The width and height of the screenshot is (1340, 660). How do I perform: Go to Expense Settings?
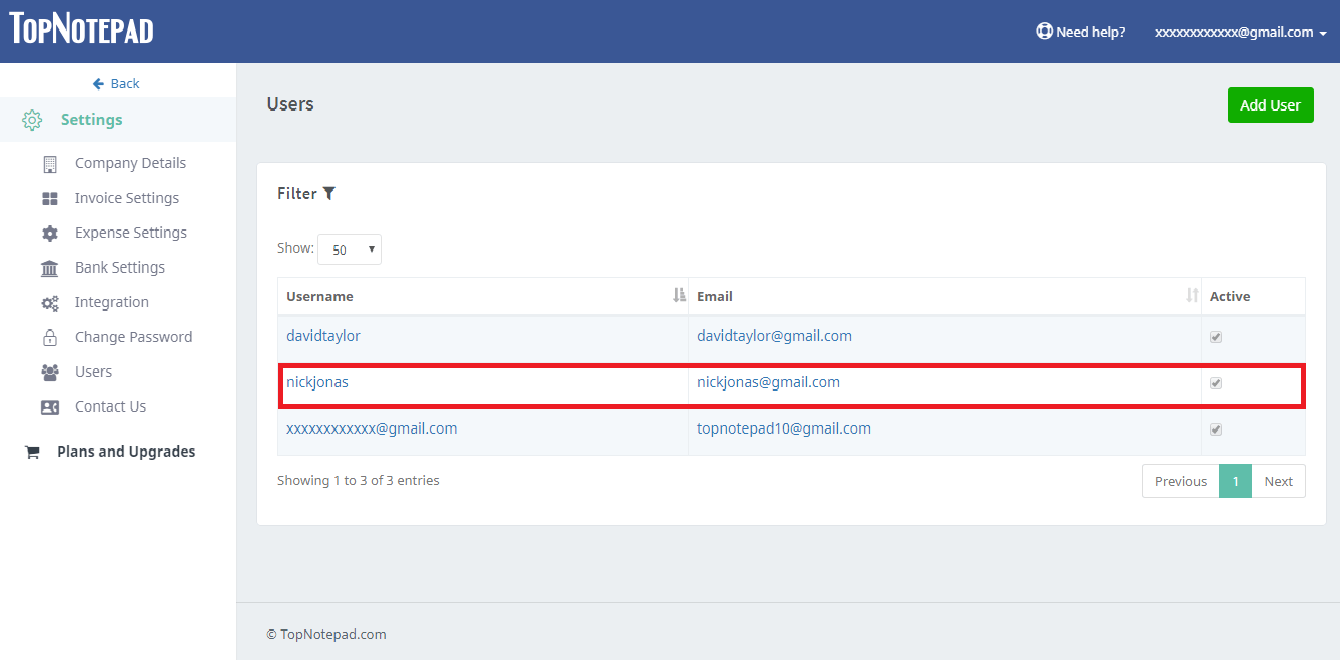click(131, 232)
